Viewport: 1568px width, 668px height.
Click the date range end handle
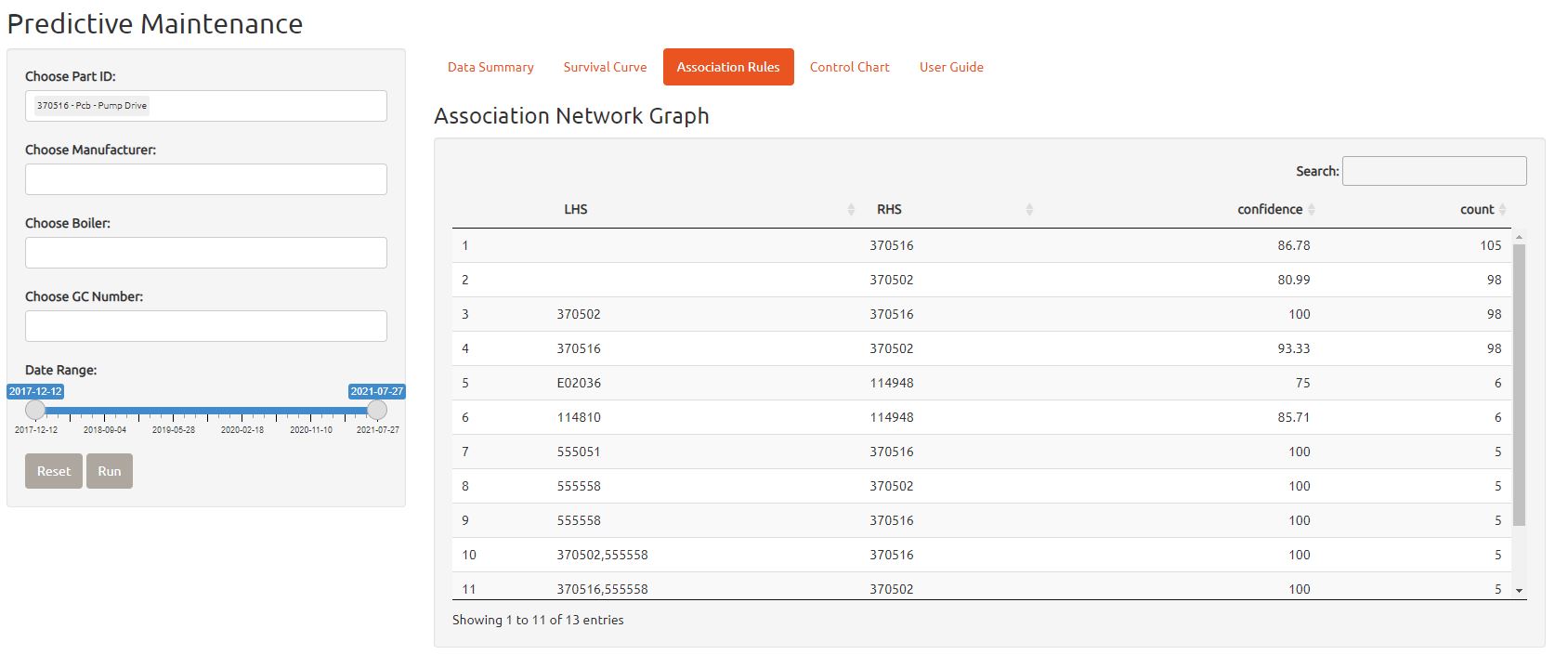click(x=377, y=410)
